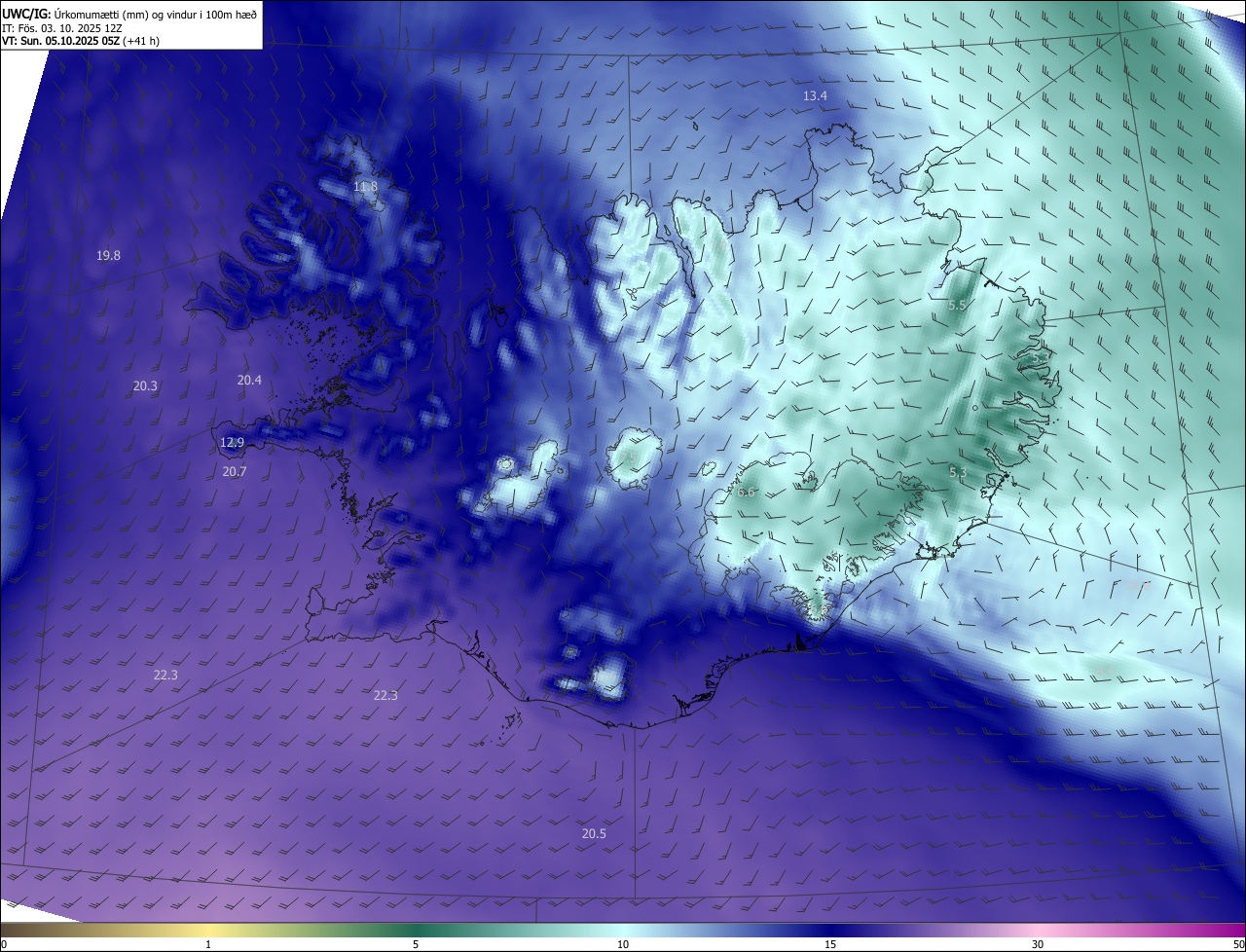This screenshot has width=1246, height=952.
Task: Click the 20.4 value label
Action: pyautogui.click(x=249, y=381)
